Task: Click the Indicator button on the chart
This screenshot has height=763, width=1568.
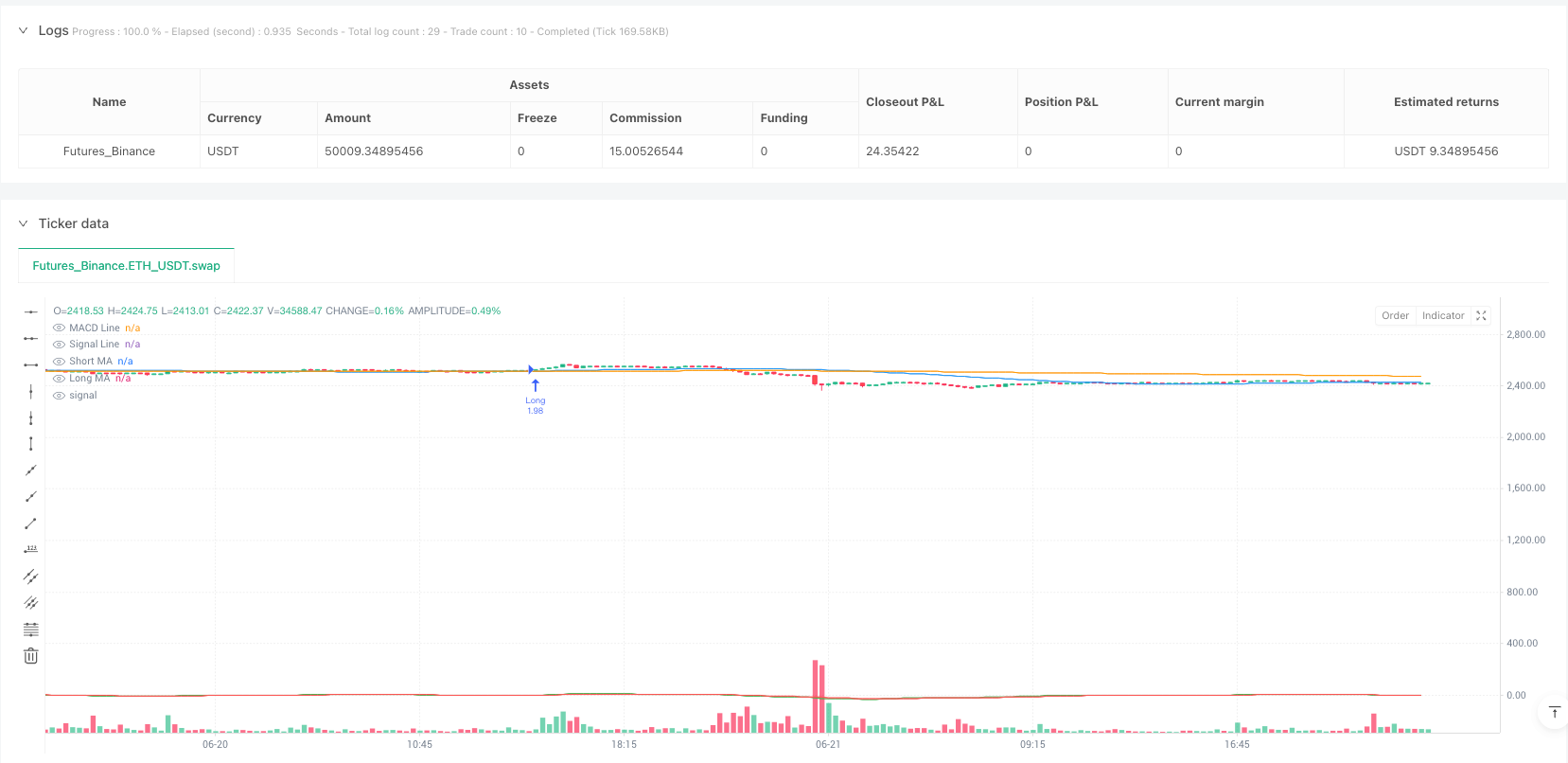Action: point(1442,316)
